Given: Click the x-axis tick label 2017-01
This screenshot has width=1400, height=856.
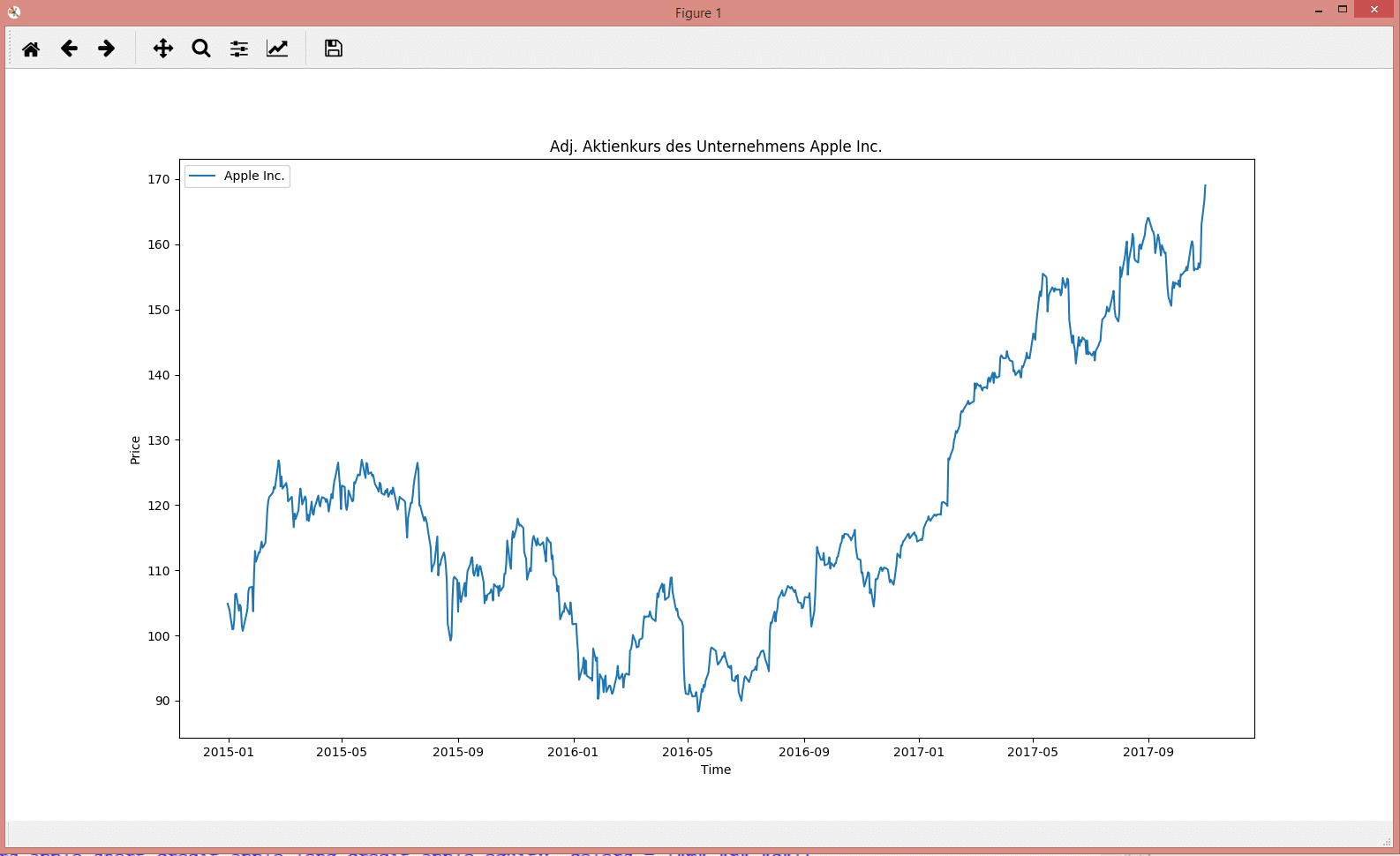Looking at the screenshot, I should pyautogui.click(x=919, y=752).
